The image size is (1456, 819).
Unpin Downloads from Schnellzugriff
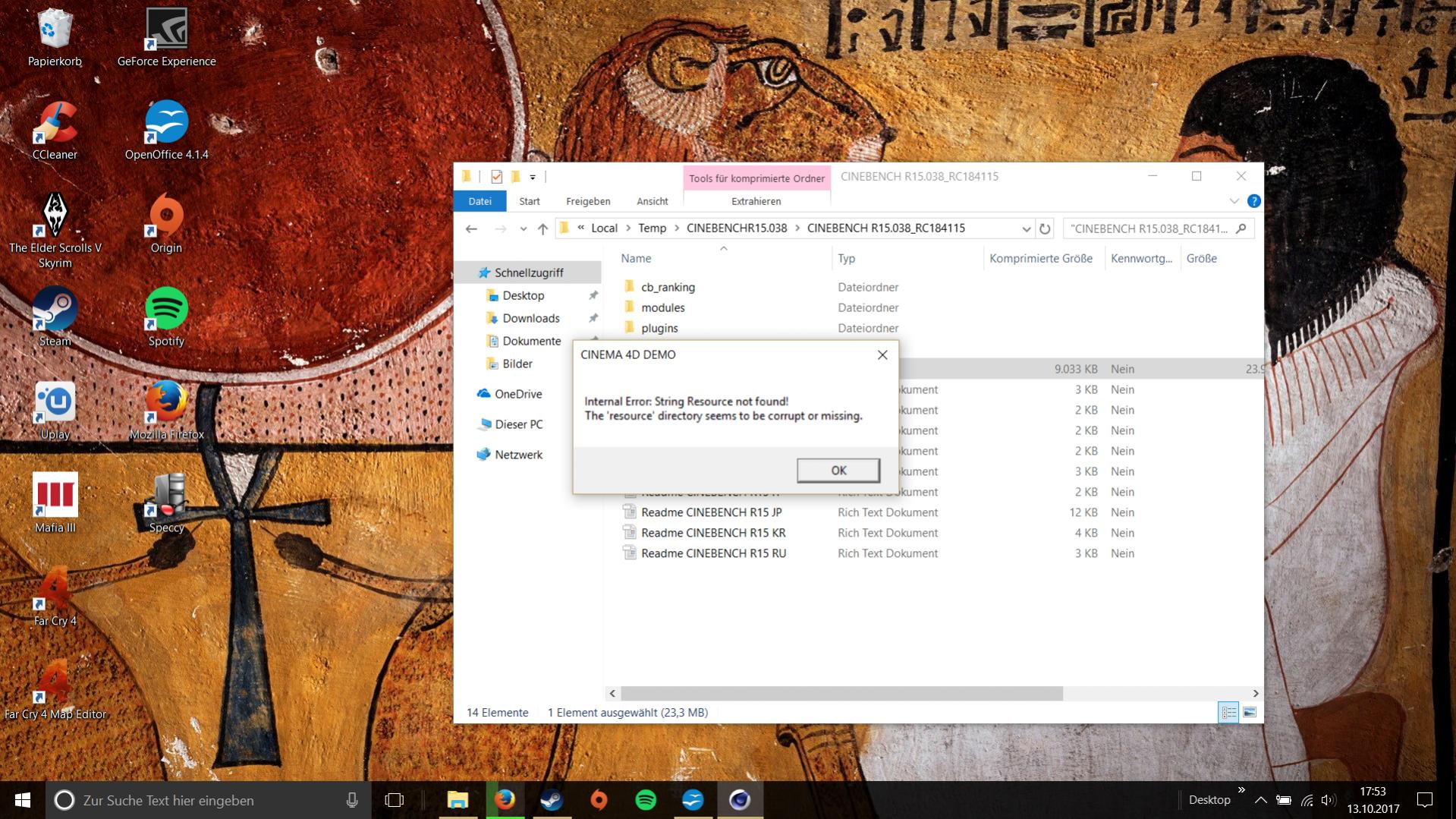(593, 318)
